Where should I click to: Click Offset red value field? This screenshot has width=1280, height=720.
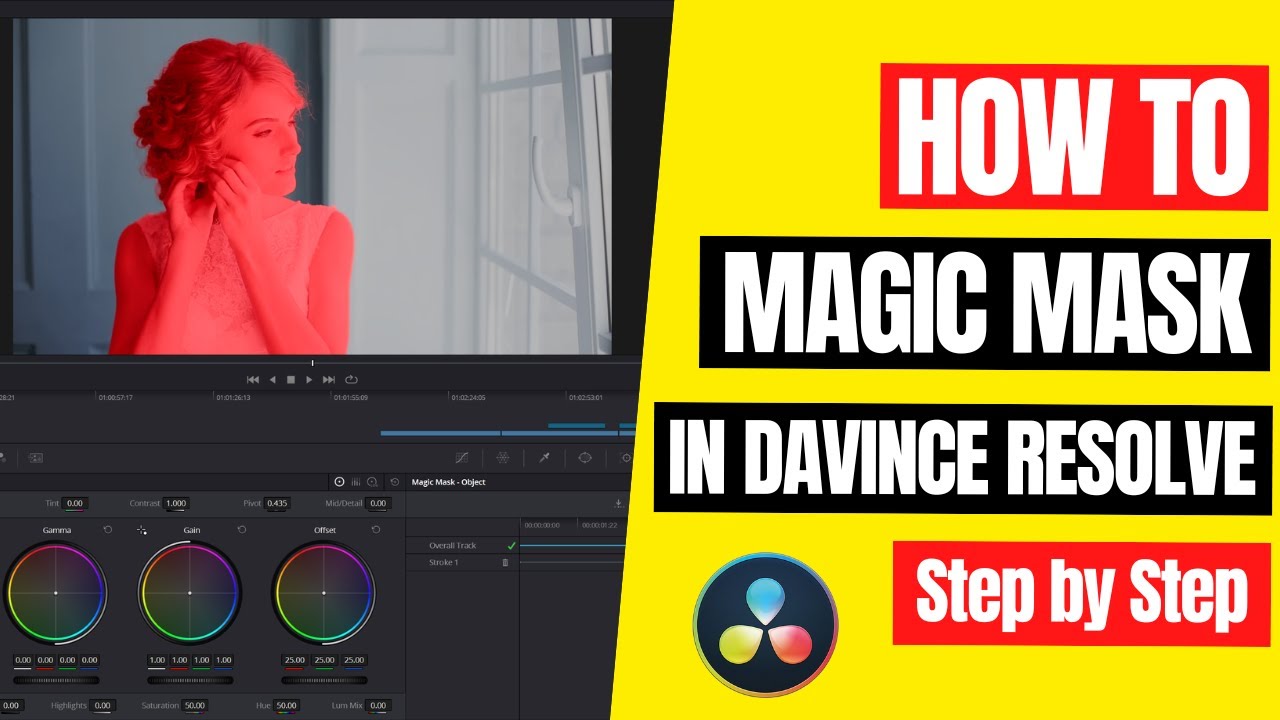click(295, 660)
